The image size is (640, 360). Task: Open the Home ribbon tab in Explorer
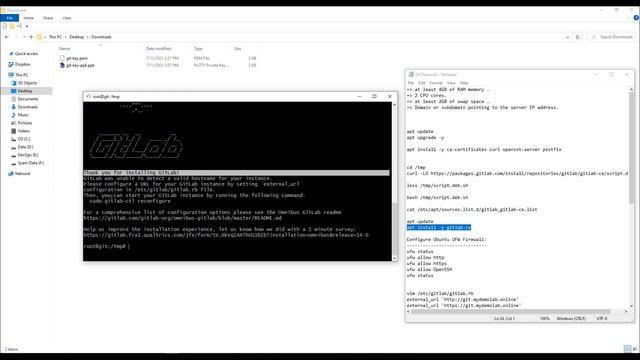pyautogui.click(x=29, y=18)
